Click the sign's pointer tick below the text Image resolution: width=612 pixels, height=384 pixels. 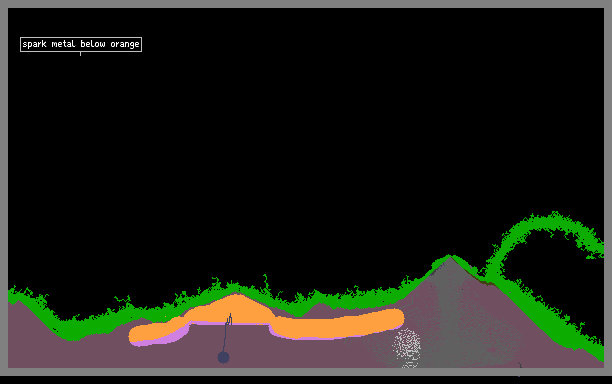80,54
